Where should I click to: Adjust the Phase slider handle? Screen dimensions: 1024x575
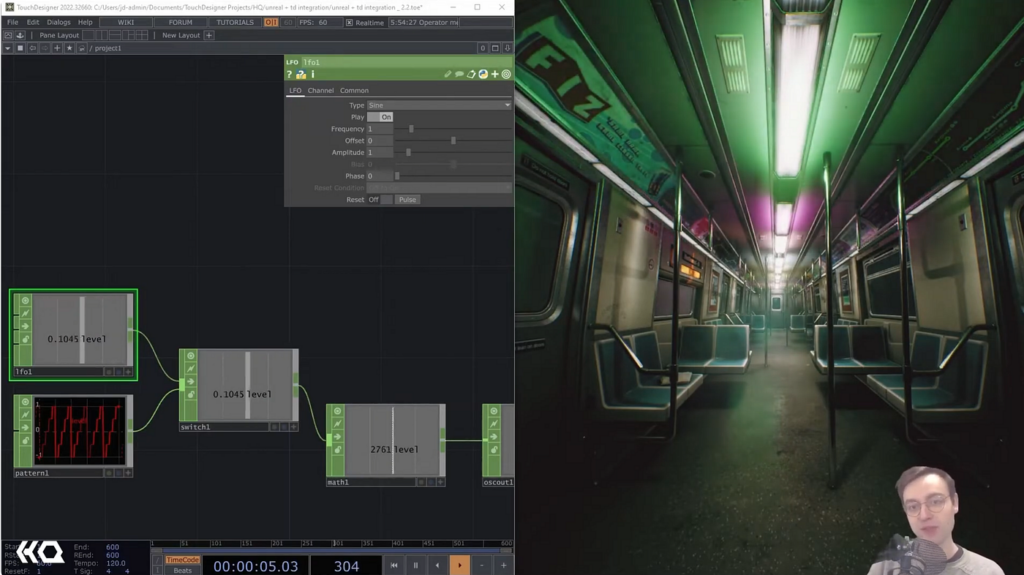[397, 176]
